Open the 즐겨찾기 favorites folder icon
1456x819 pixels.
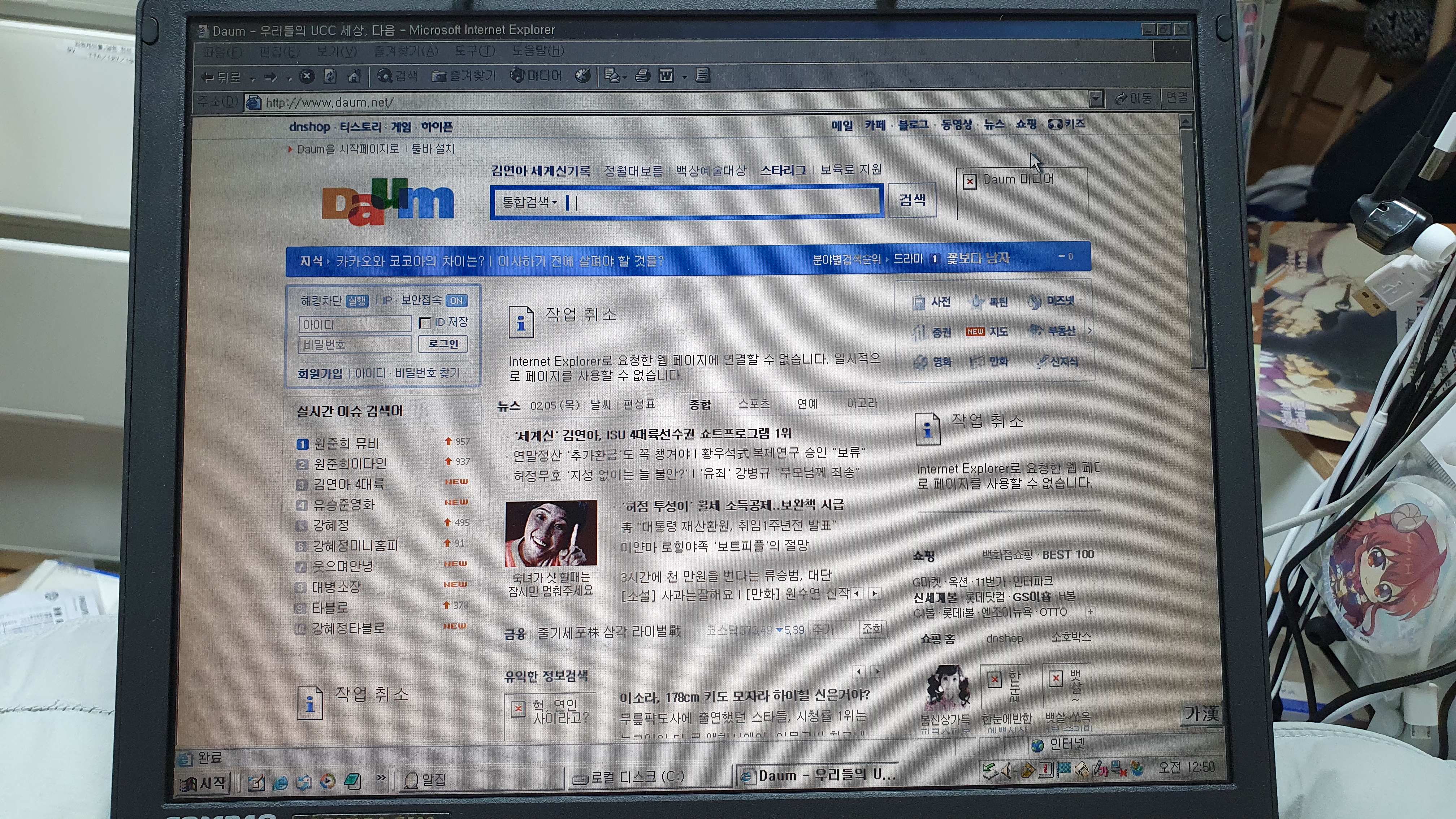[x=439, y=76]
